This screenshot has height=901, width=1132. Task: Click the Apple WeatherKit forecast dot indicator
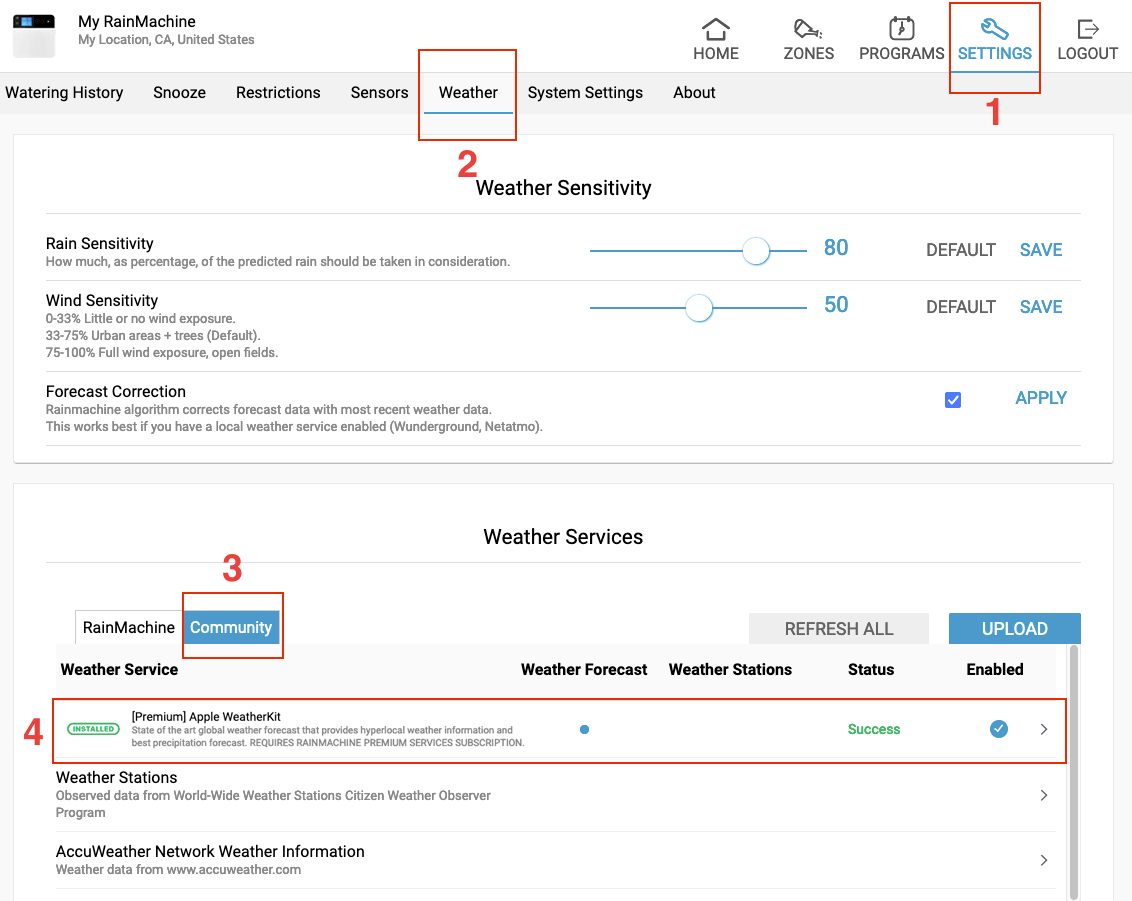584,729
